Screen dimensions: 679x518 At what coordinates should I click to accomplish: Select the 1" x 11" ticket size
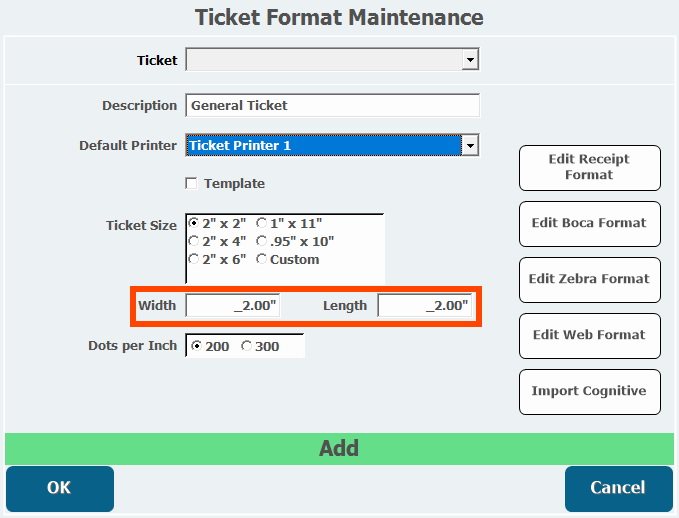[262, 223]
